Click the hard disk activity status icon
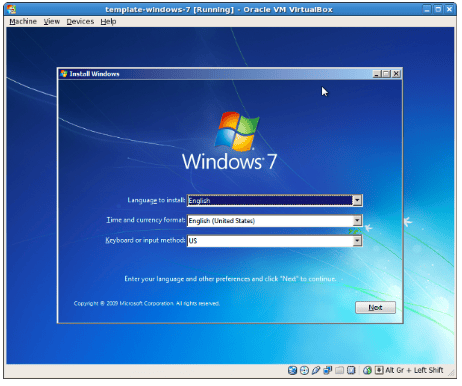 [292, 370]
